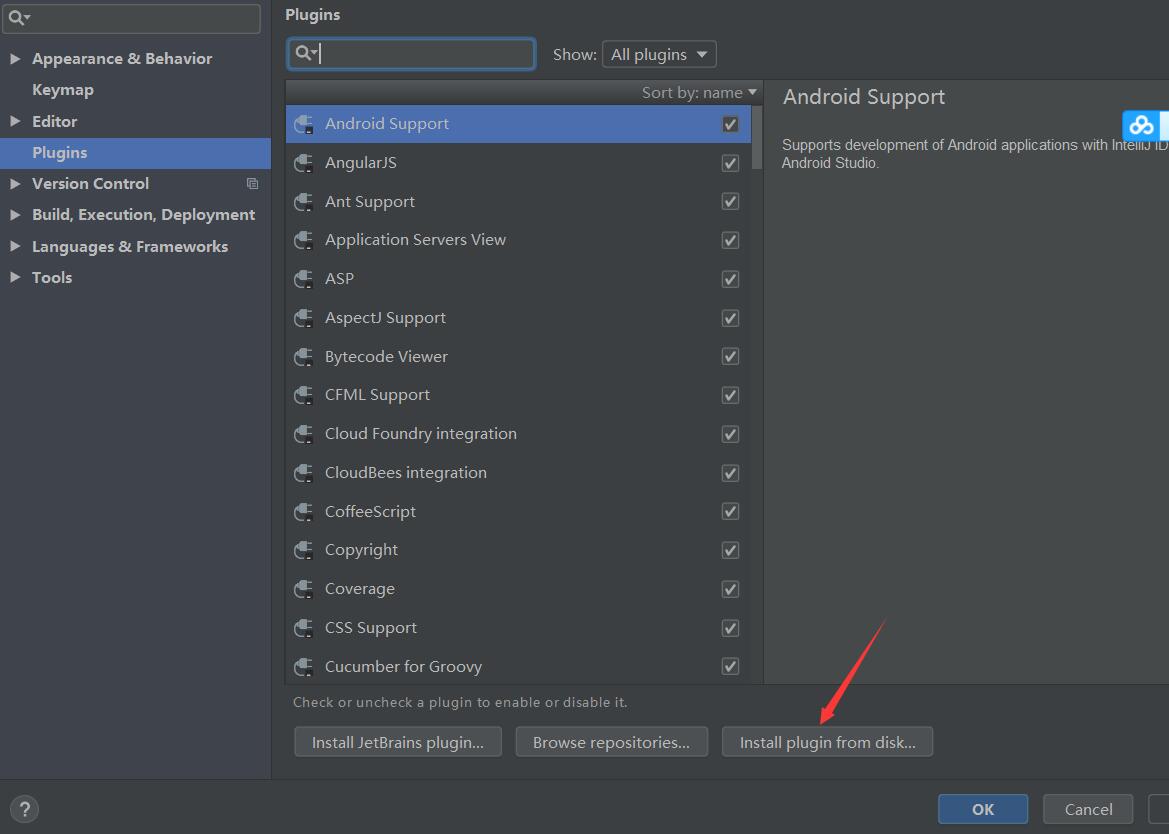Screen dimensions: 1169x834
Task: Open Version Control settings
Action: [x=90, y=183]
